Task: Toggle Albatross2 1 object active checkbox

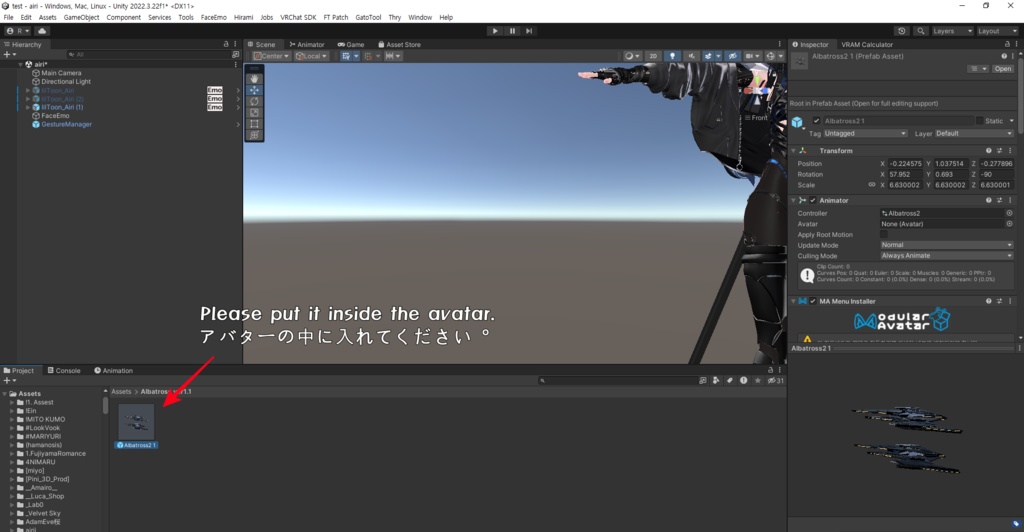Action: pos(816,121)
